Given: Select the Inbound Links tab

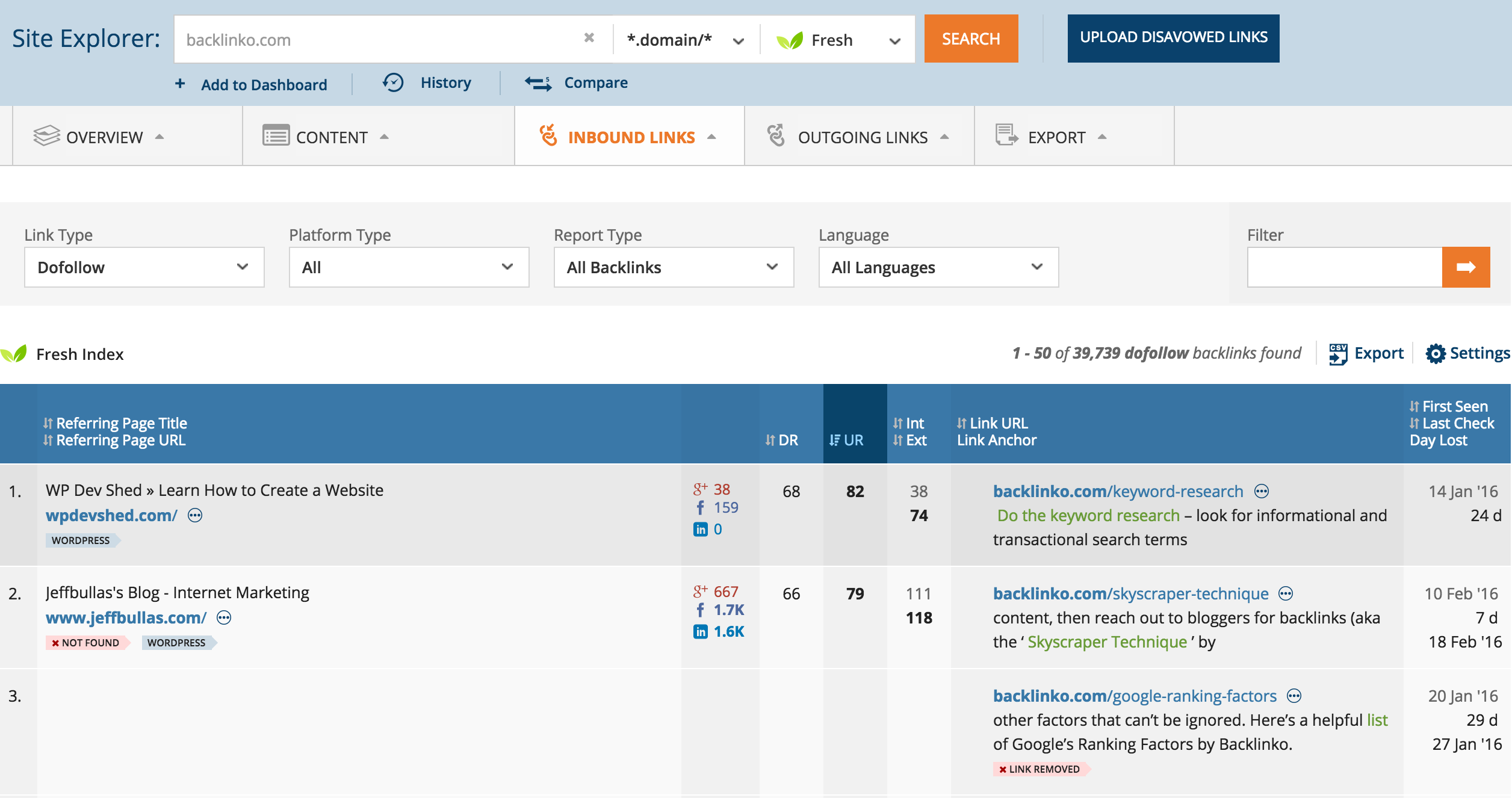Looking at the screenshot, I should [x=630, y=136].
